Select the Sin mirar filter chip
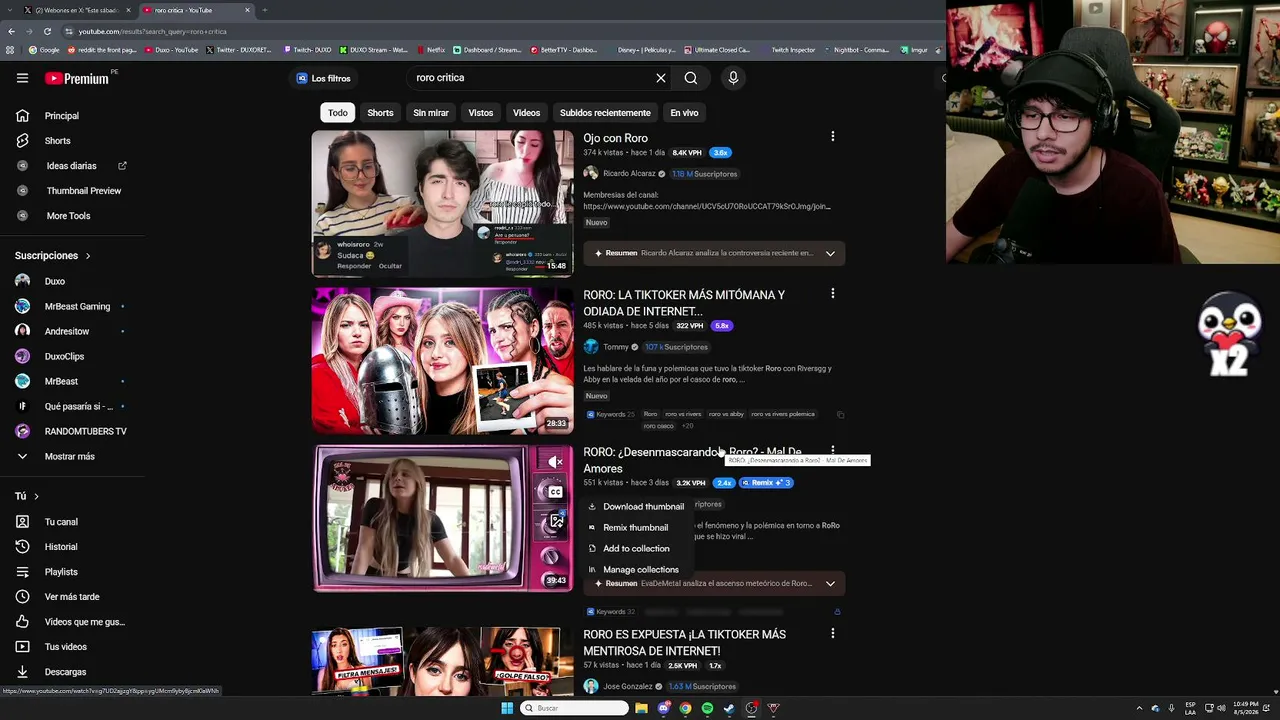Image resolution: width=1280 pixels, height=720 pixels. point(431,113)
